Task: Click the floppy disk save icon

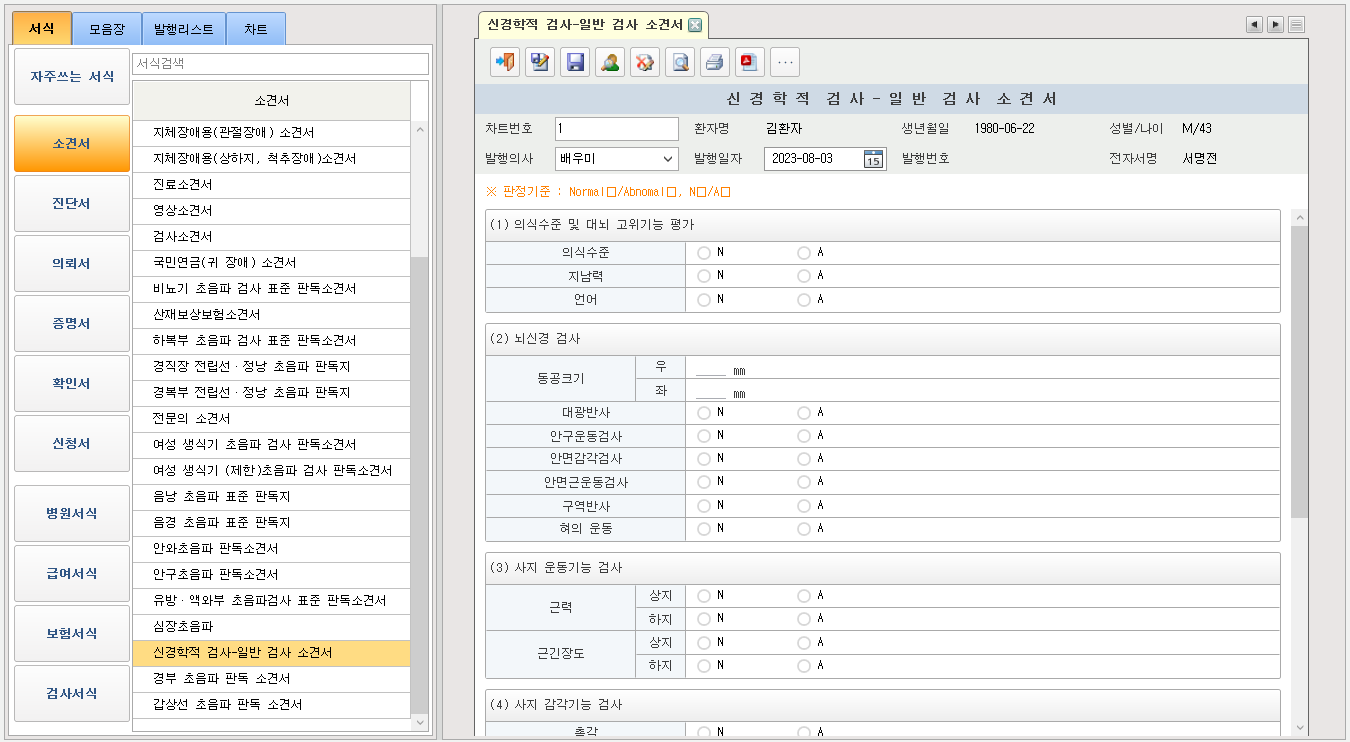Action: (575, 62)
